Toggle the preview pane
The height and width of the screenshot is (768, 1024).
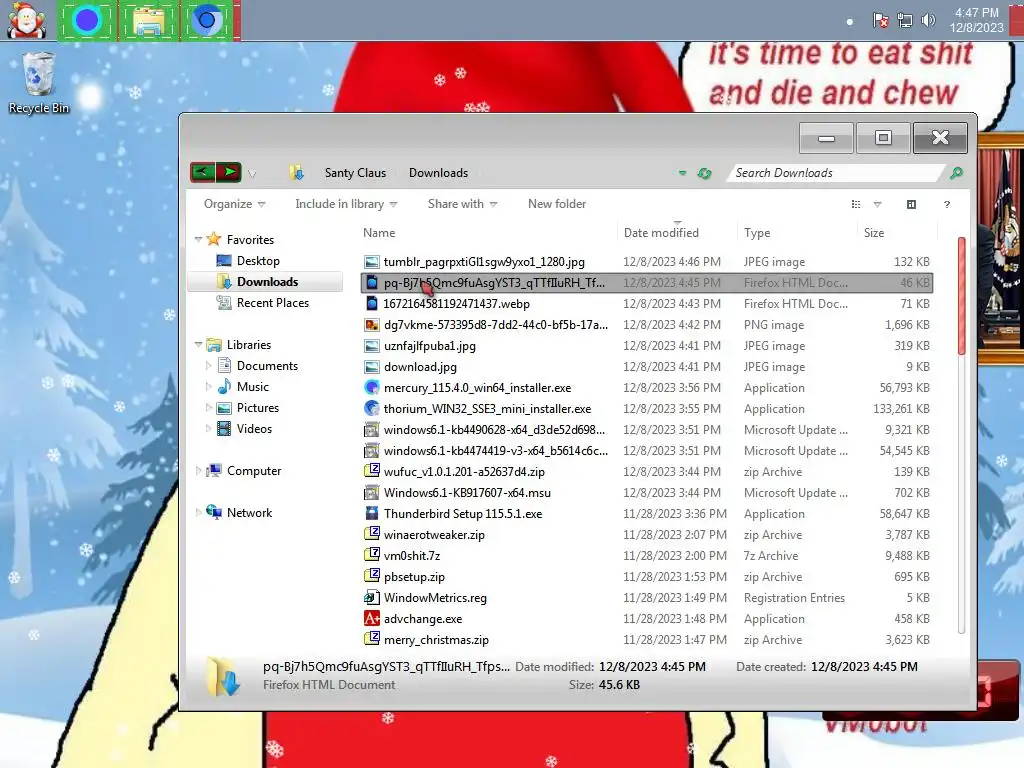click(x=911, y=204)
